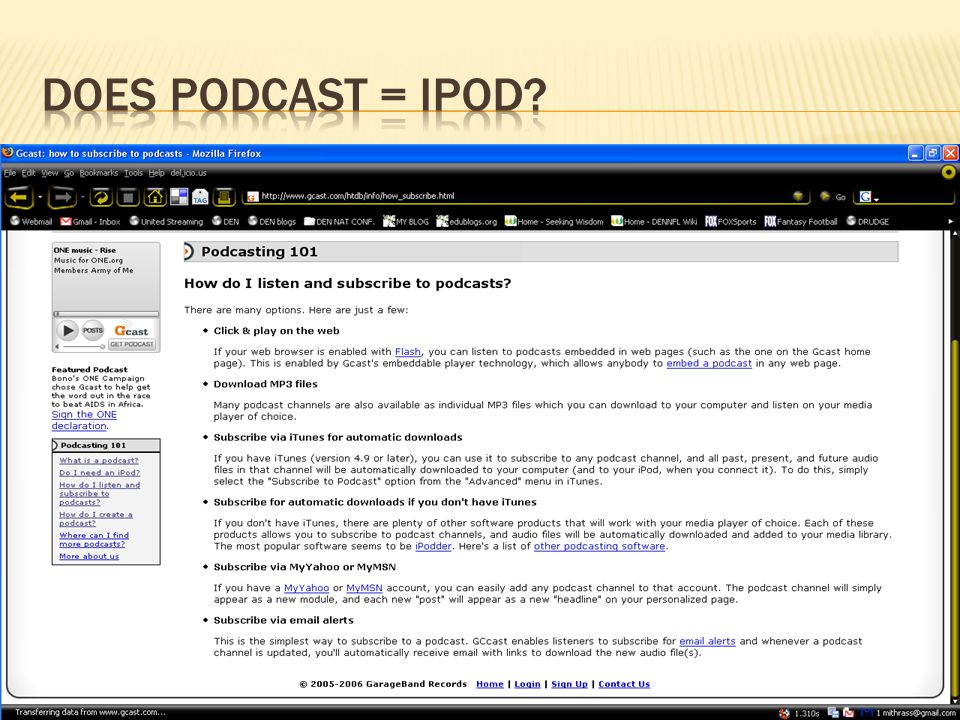Open the Fantasy Football bookmark
The width and height of the screenshot is (960, 720).
tap(801, 222)
